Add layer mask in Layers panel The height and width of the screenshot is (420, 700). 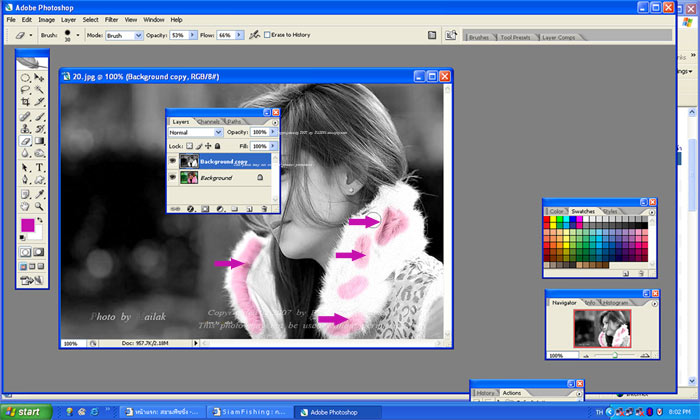click(x=205, y=209)
